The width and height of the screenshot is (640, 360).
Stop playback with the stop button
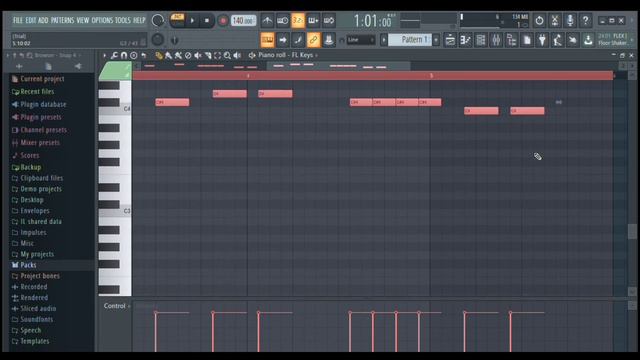(x=207, y=20)
